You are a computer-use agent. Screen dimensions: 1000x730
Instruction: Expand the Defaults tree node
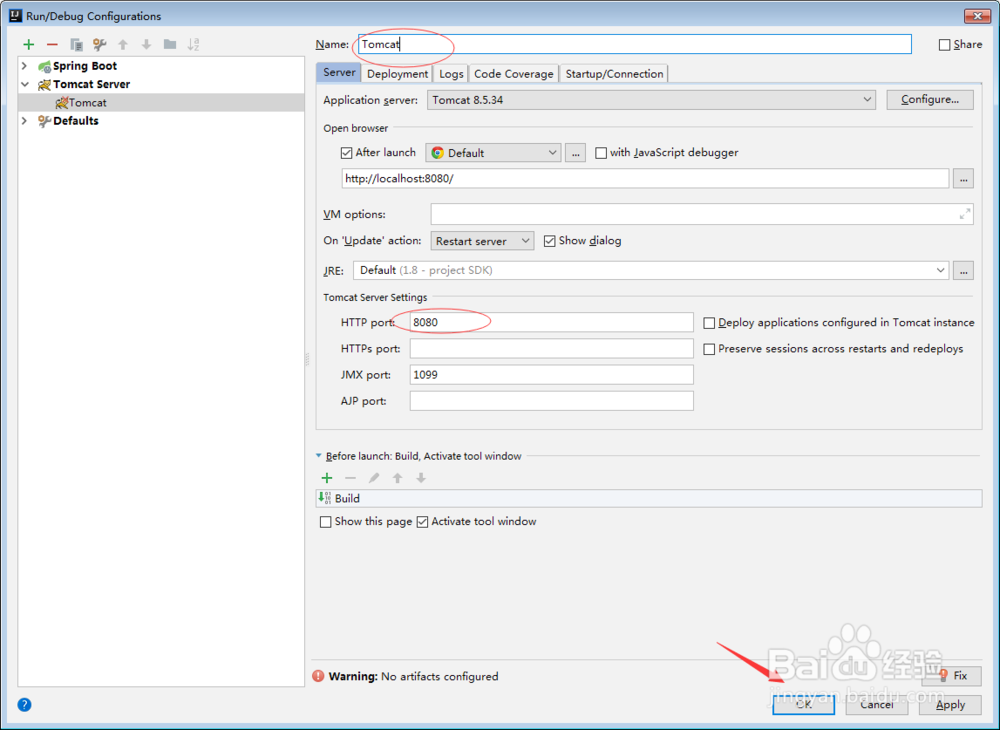point(25,120)
